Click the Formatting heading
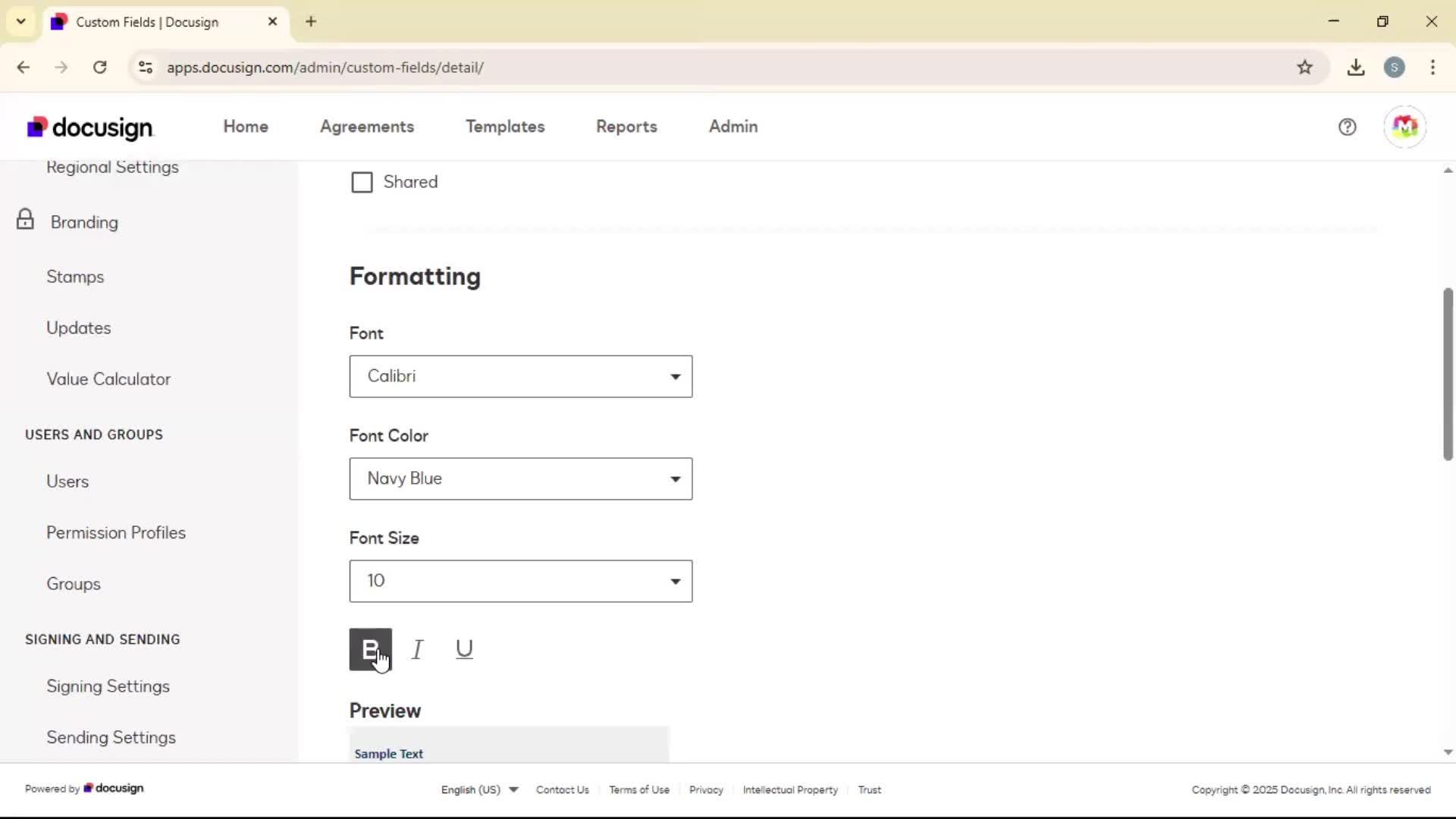Viewport: 1456px width, 819px height. coord(415,276)
